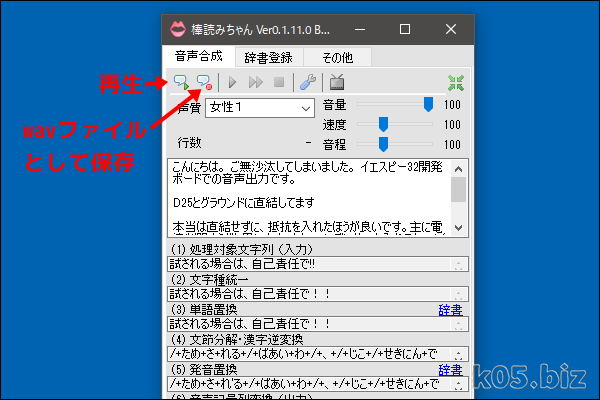Screen dimensions: 600x400
Task: Click the 音程 pitch slider handle
Action: tap(383, 144)
